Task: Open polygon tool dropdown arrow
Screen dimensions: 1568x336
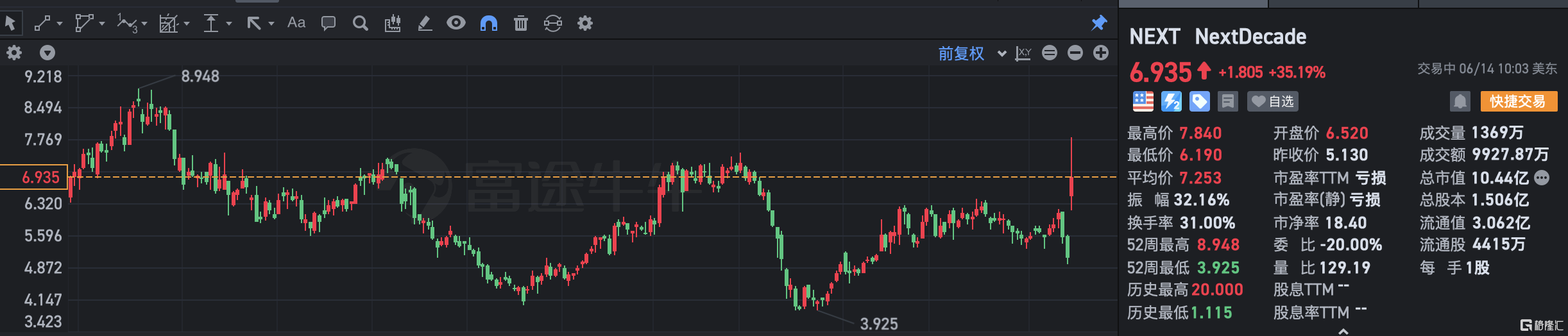Action: pyautogui.click(x=102, y=24)
